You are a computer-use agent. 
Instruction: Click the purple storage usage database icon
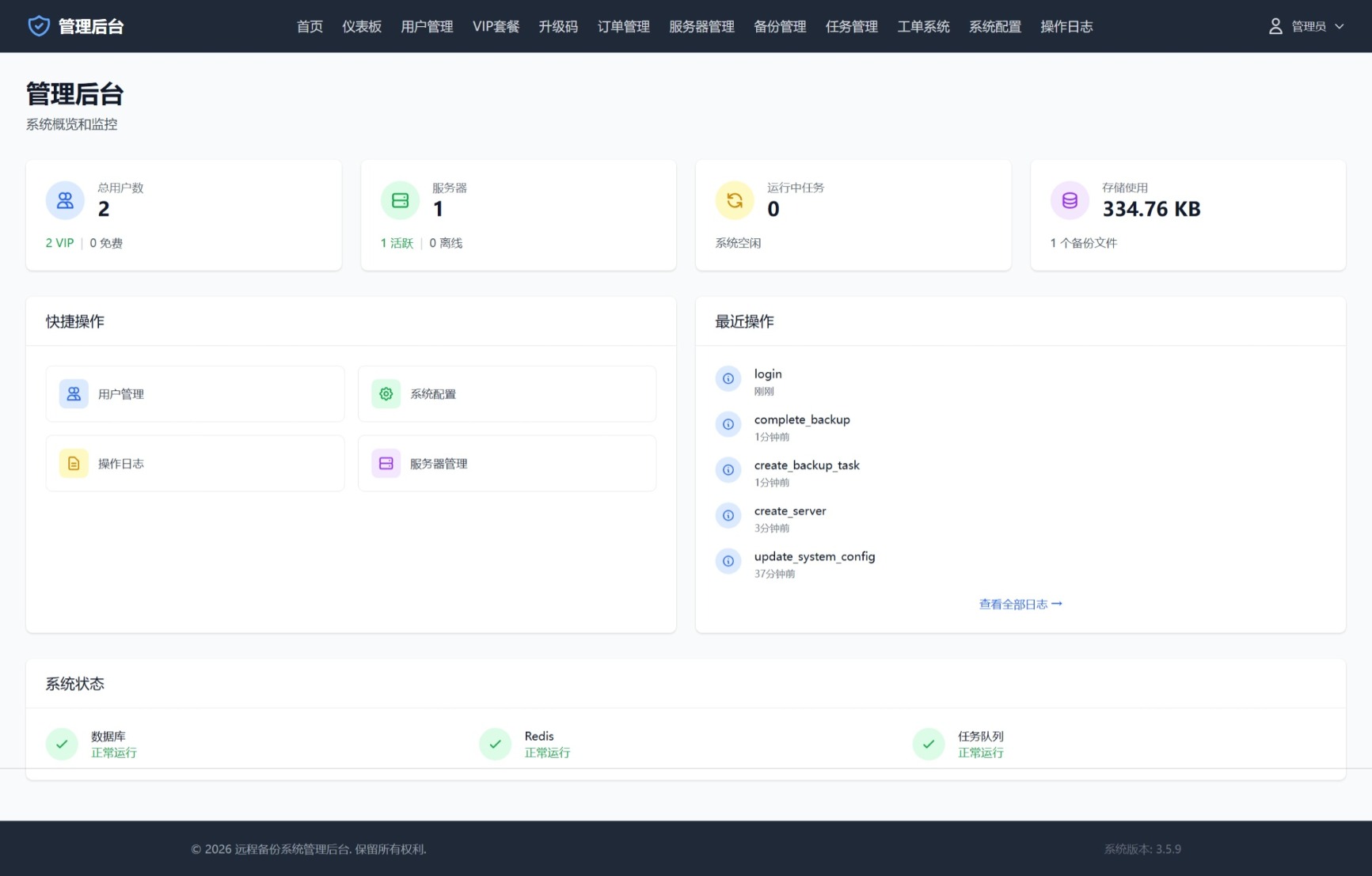point(1070,201)
